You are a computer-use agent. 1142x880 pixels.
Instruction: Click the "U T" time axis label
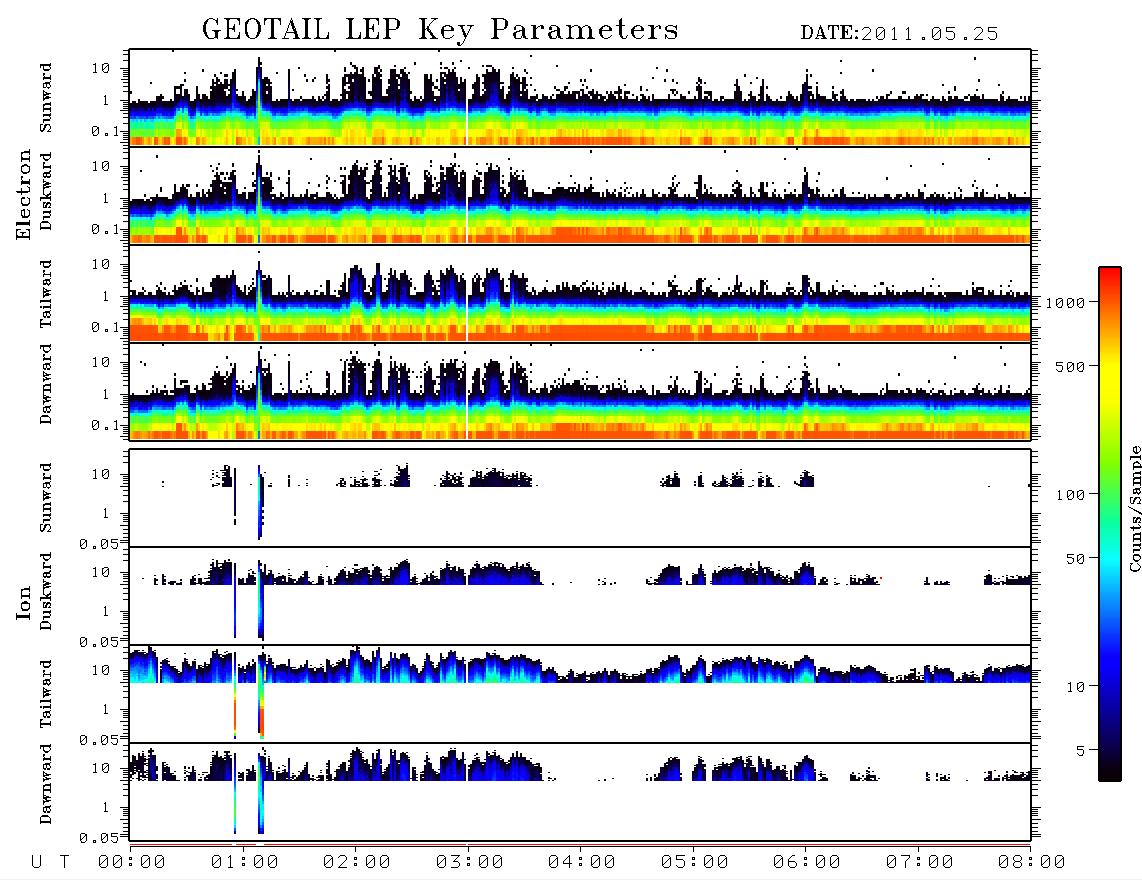click(50, 862)
